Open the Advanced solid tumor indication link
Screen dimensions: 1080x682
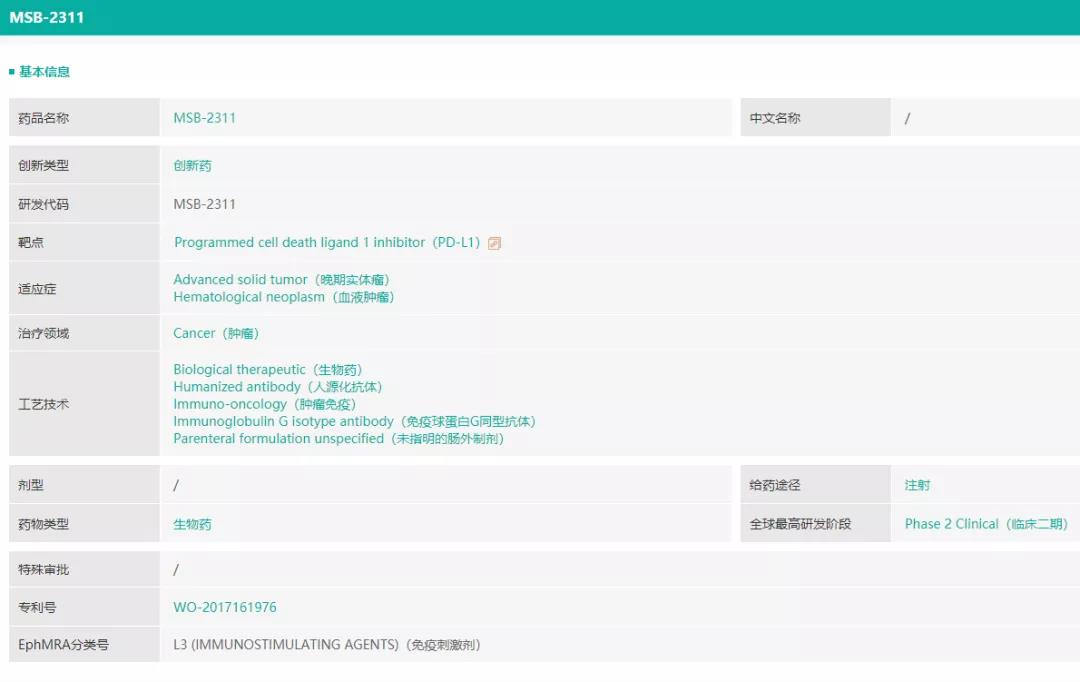click(282, 280)
